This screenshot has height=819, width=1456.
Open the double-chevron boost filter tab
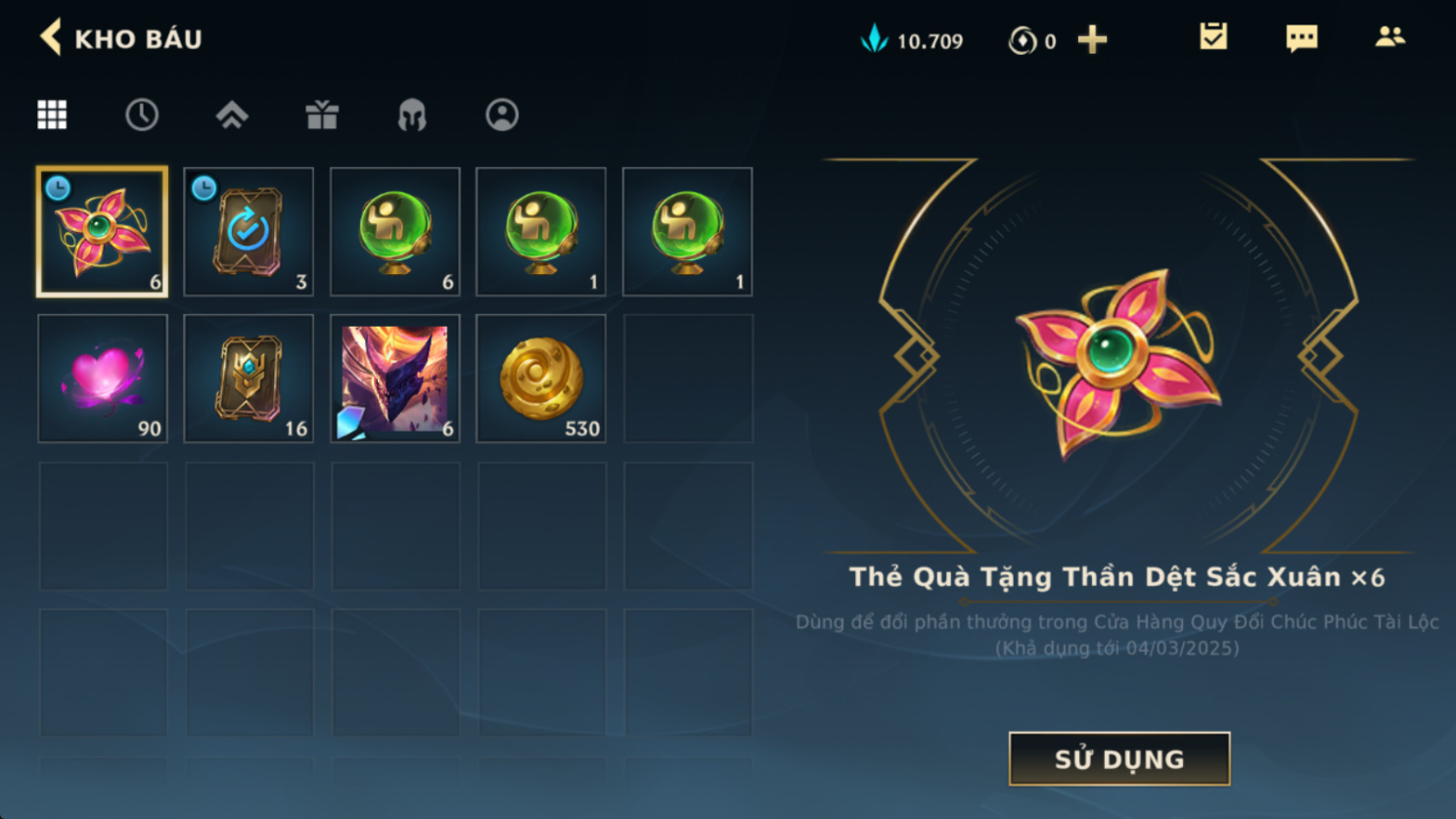[x=232, y=114]
